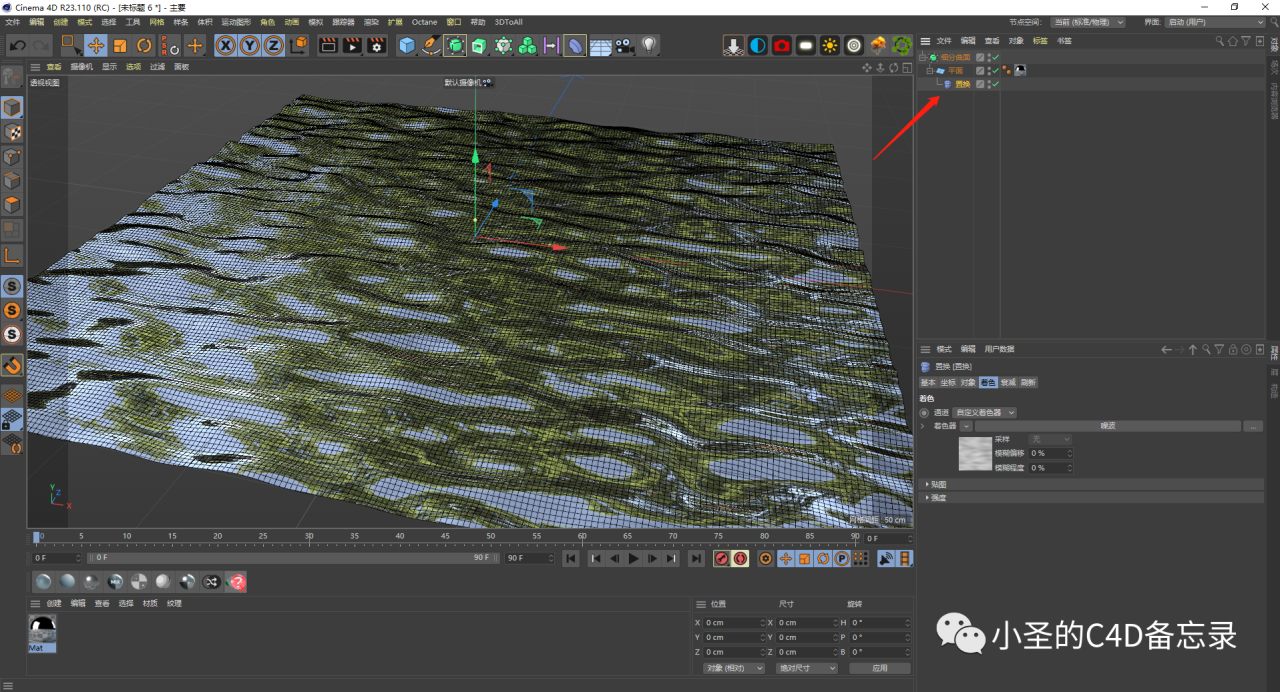Select the Rotate tool in the toolbar

pos(144,45)
